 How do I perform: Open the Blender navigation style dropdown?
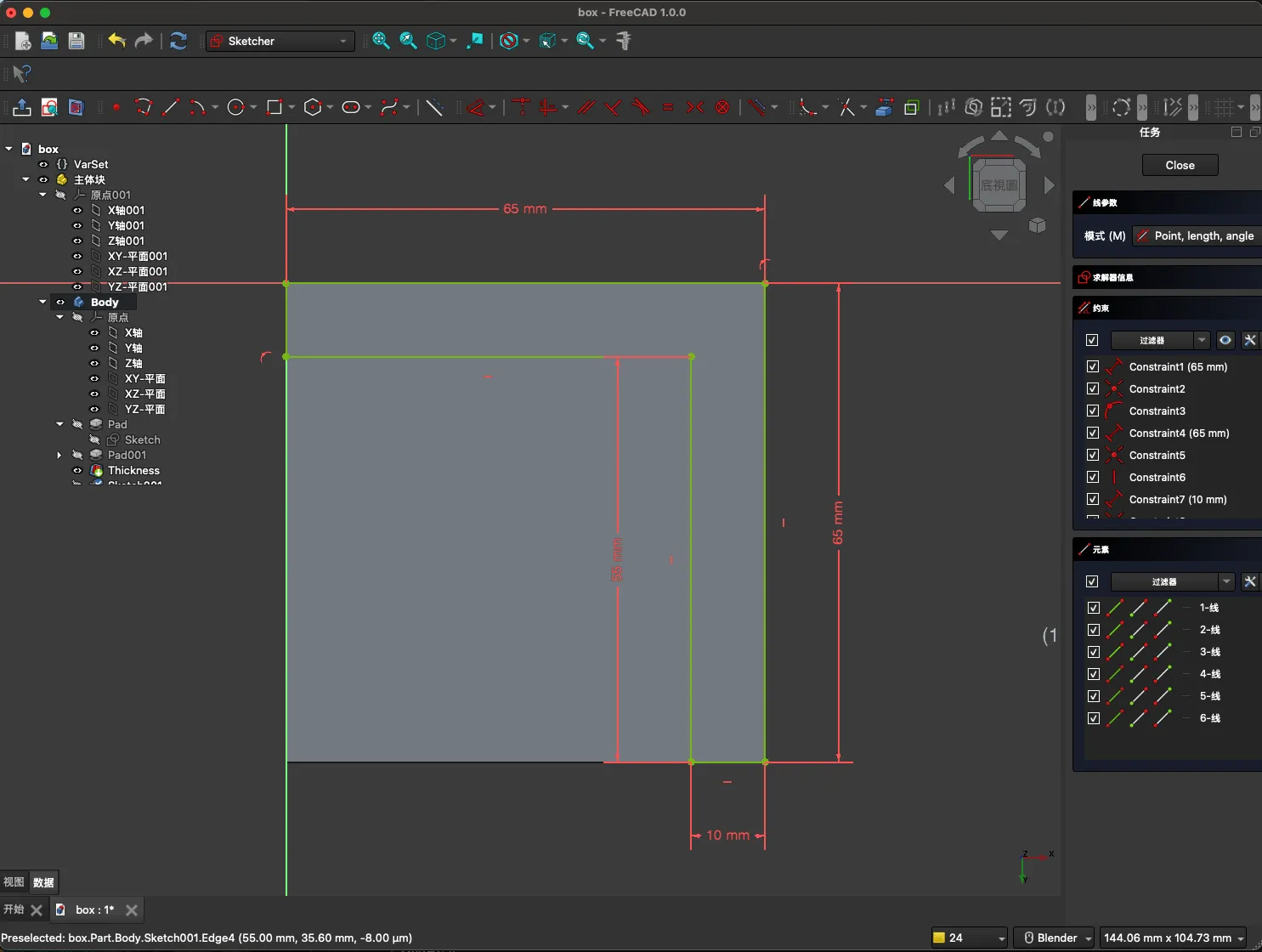(1055, 938)
